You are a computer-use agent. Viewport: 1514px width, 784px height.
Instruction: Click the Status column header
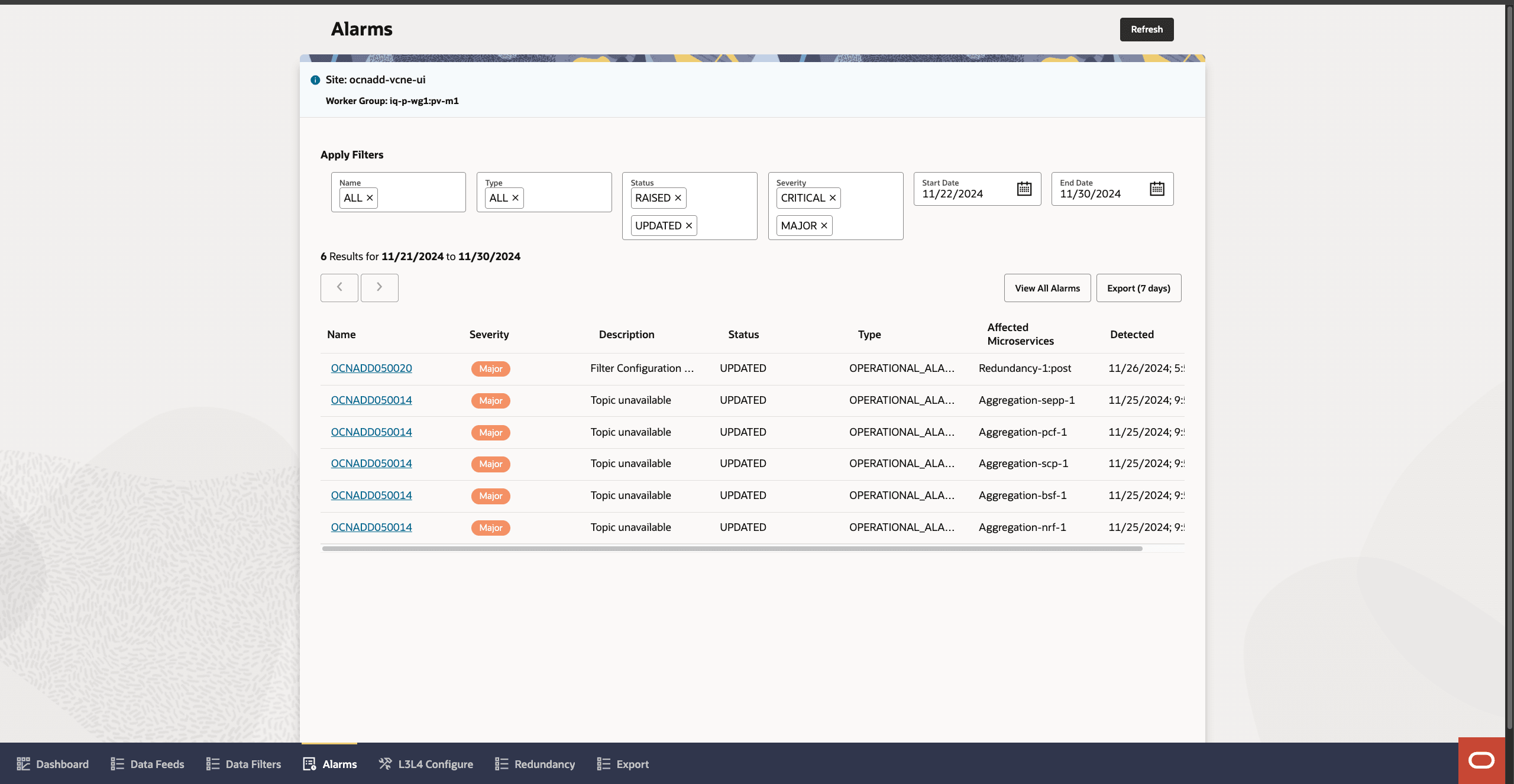pyautogui.click(x=743, y=335)
